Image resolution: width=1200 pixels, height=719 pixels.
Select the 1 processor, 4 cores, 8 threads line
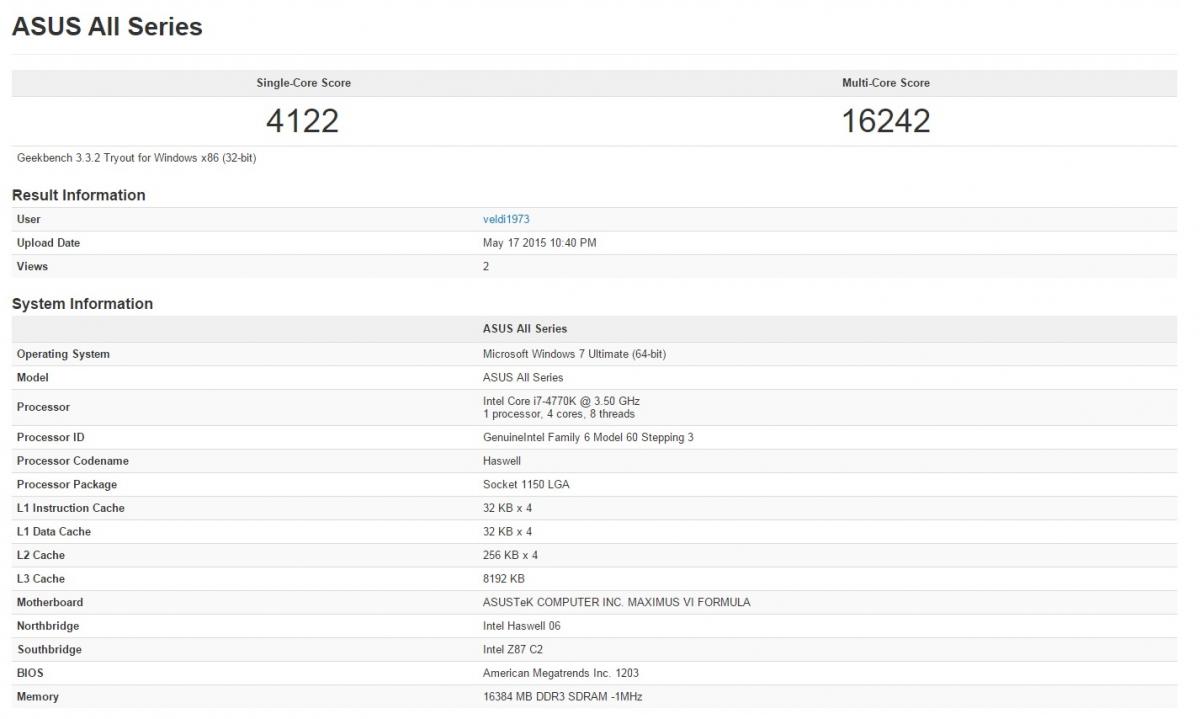pos(559,414)
